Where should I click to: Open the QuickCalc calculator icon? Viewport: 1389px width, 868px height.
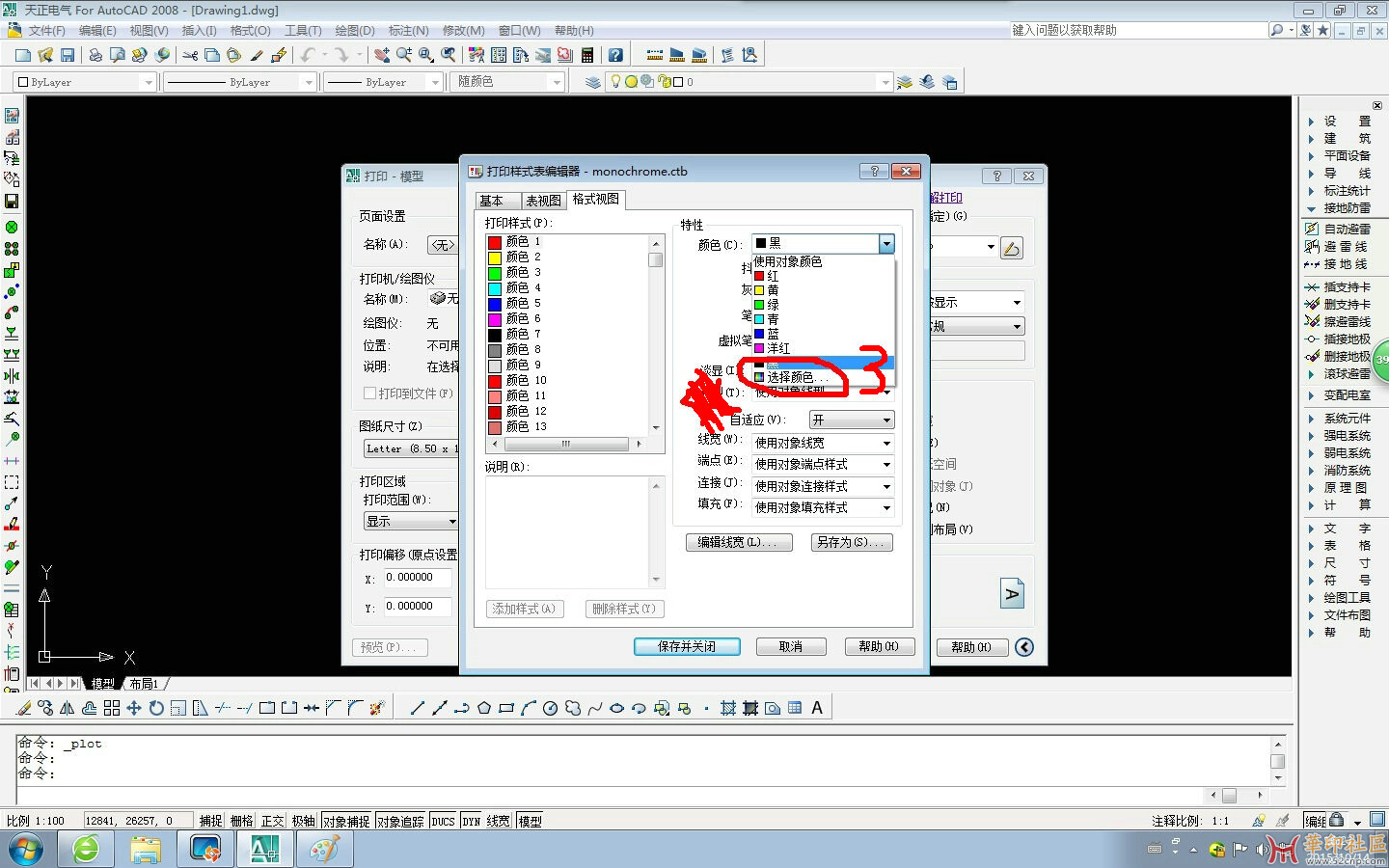[587, 55]
